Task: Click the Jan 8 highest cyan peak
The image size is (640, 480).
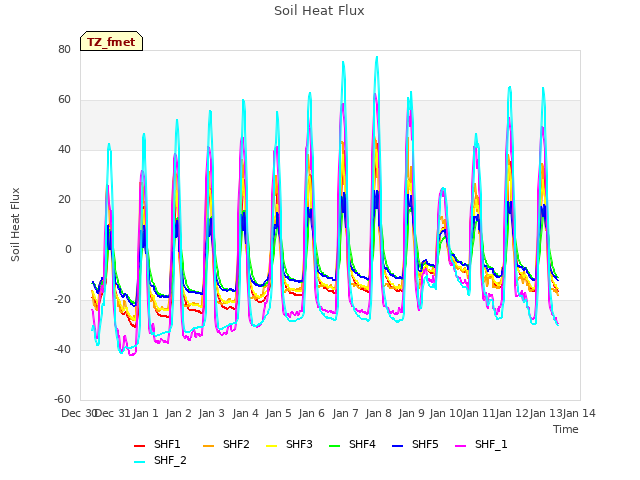Action: [377, 57]
